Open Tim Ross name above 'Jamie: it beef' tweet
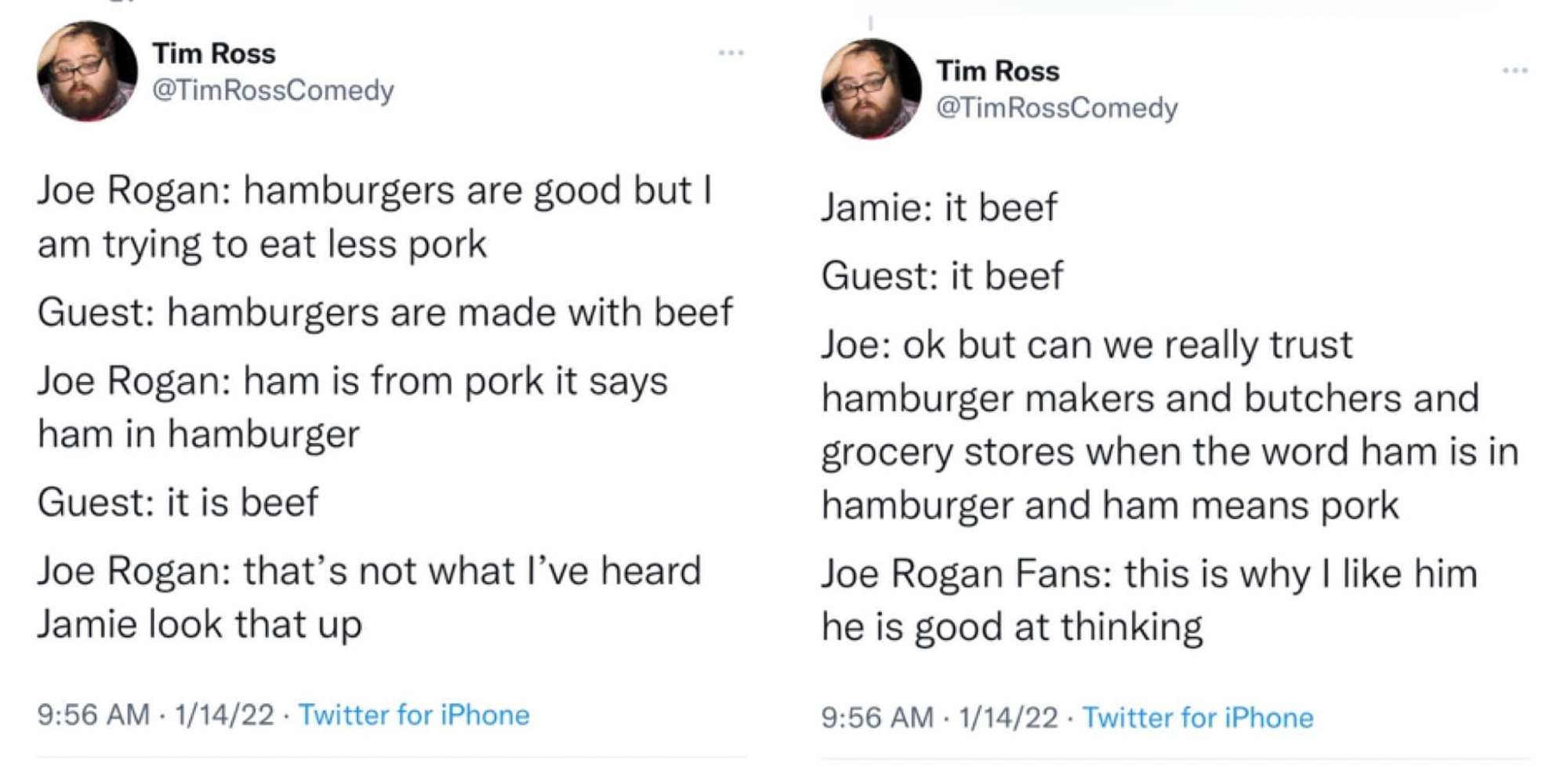Image resolution: width=1568 pixels, height=770 pixels. [x=997, y=71]
